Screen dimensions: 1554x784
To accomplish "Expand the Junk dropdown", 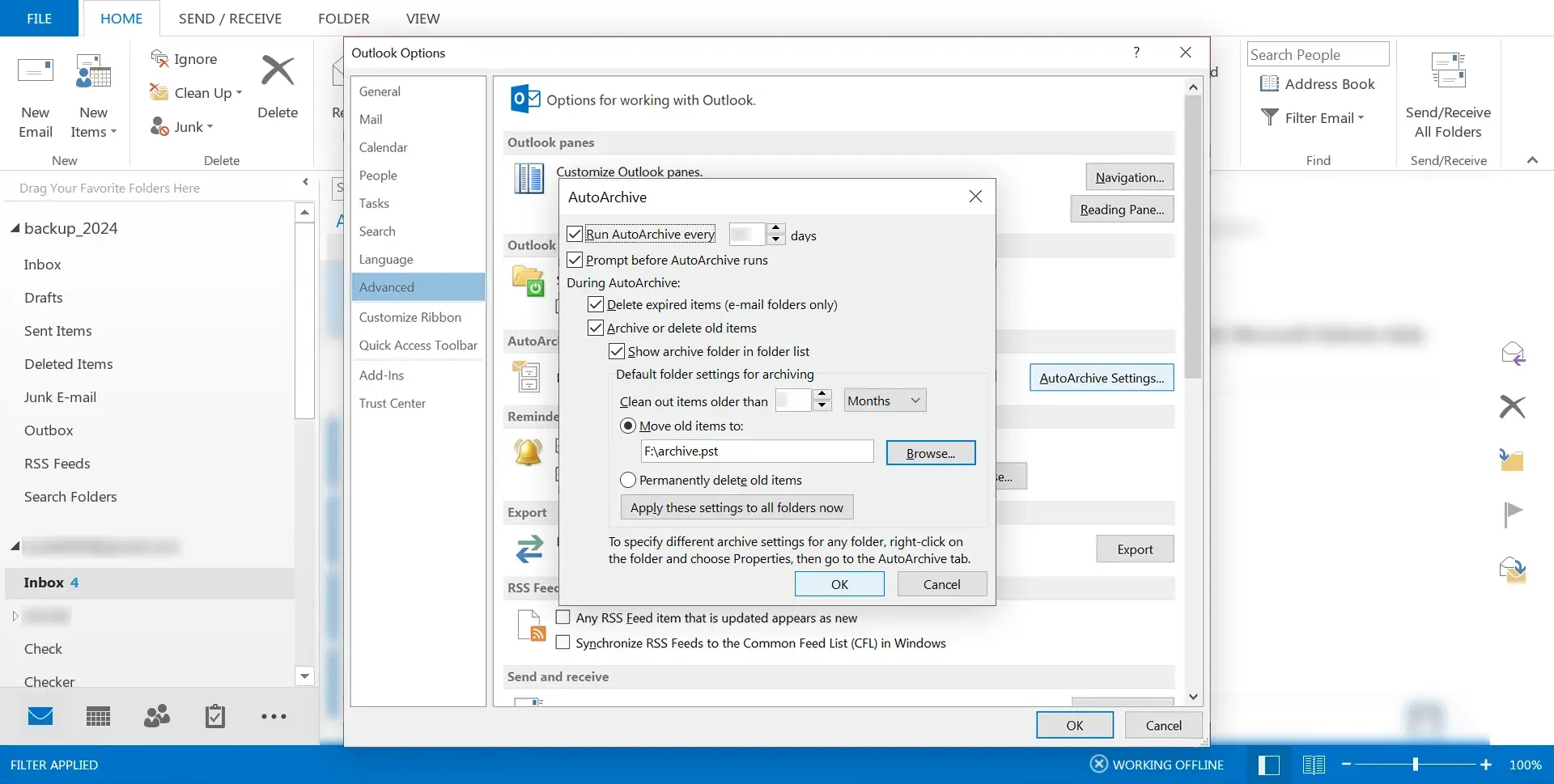I will coord(210,127).
